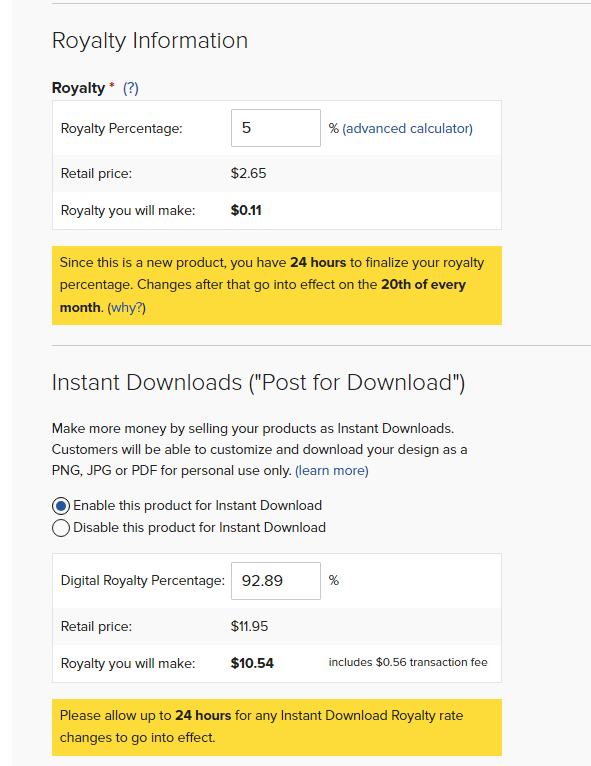The image size is (591, 766).
Task: Click the Make more money description paragraph
Action: click(x=259, y=449)
